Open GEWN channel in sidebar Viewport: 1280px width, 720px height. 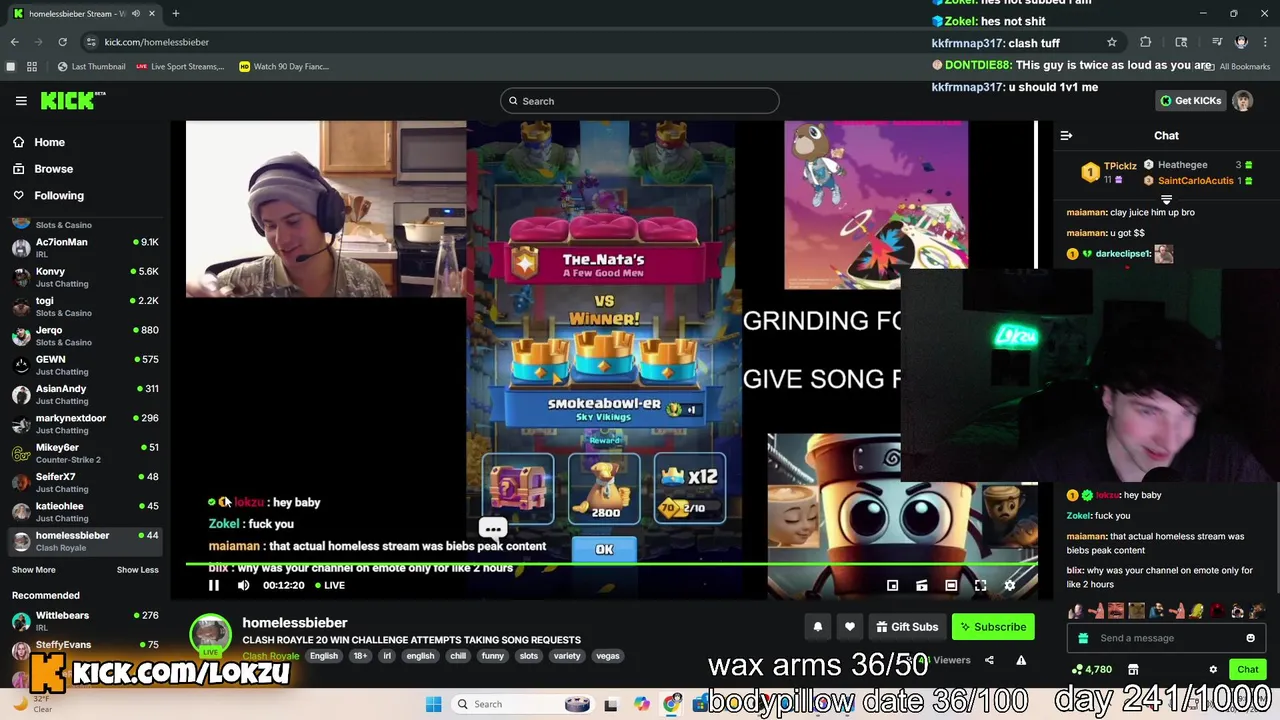click(x=85, y=365)
